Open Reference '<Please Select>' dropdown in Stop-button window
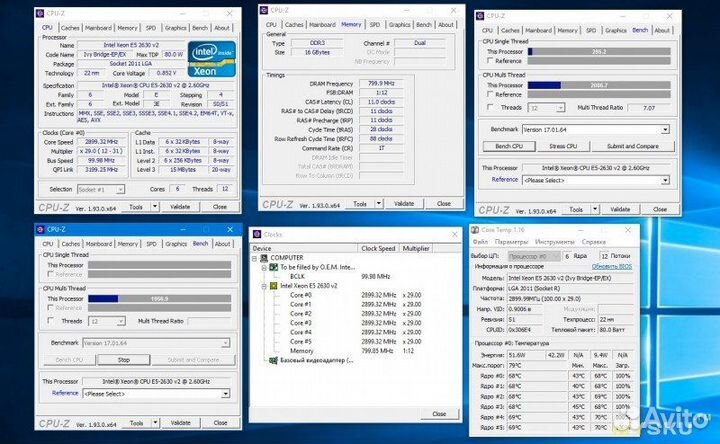The height and width of the screenshot is (444, 720). click(225, 393)
